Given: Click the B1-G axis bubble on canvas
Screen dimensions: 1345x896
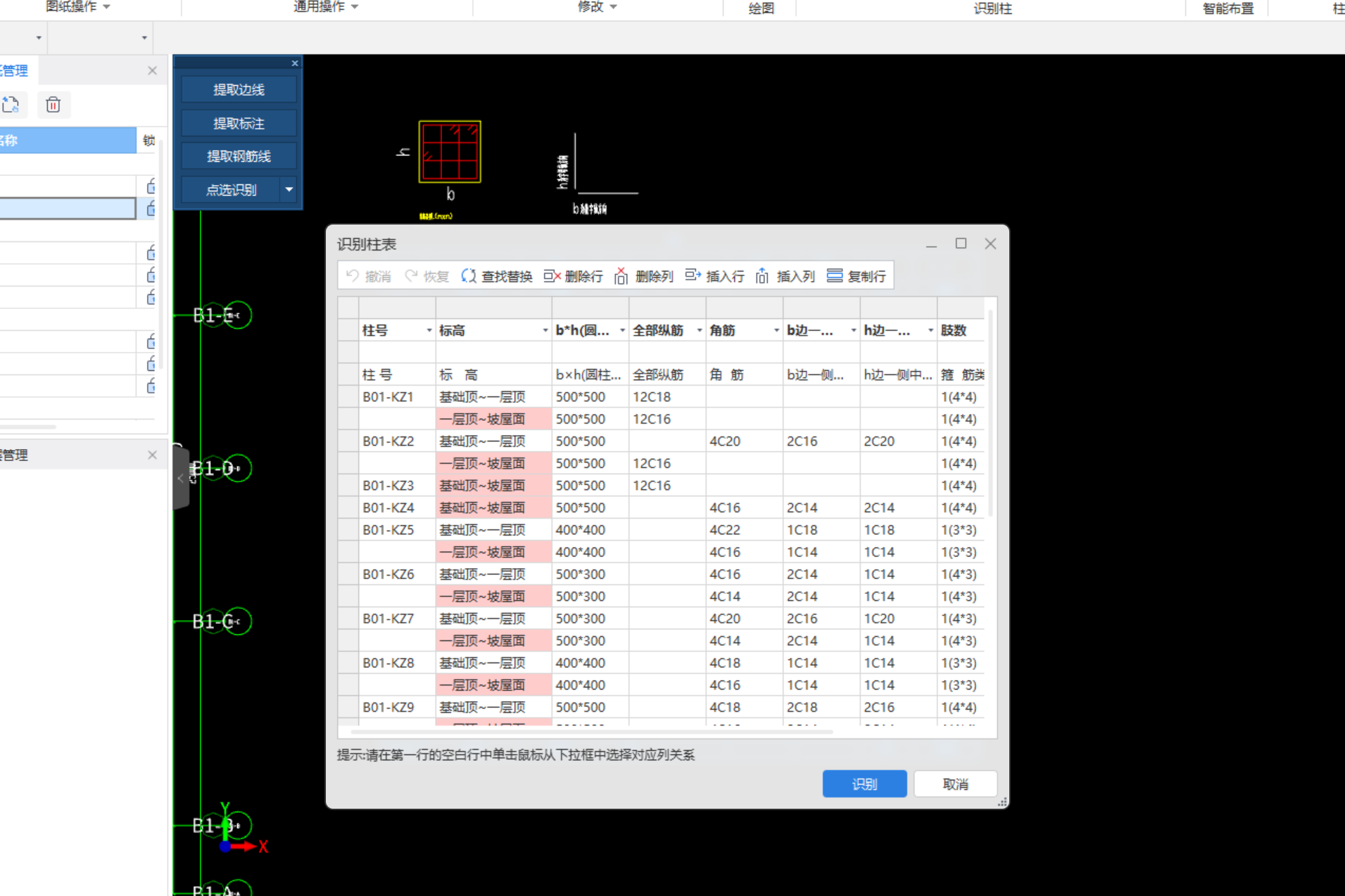Looking at the screenshot, I should pyautogui.click(x=237, y=621).
